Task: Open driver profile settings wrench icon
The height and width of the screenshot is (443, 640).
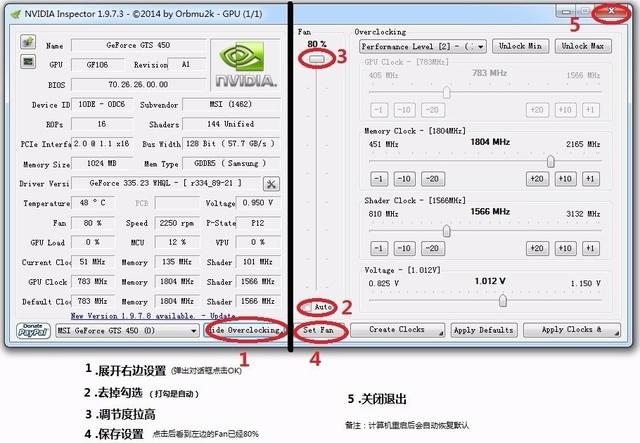Action: coord(271,184)
